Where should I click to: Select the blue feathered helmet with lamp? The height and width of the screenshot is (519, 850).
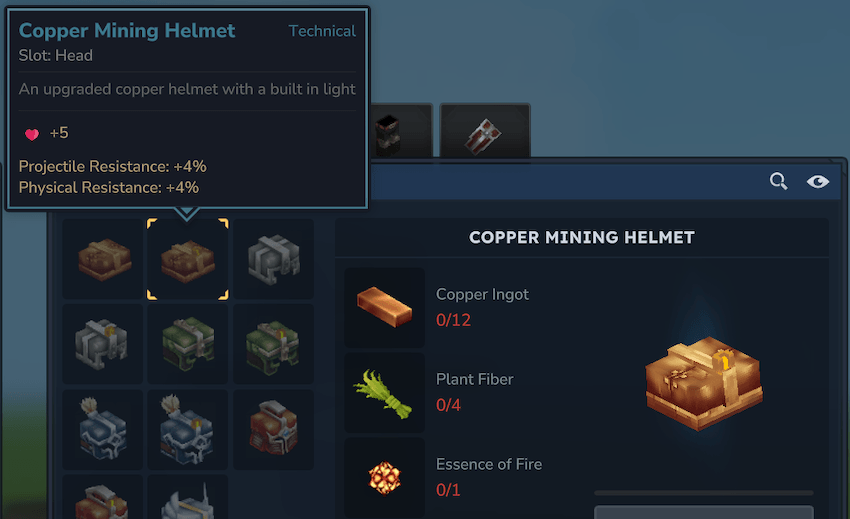[x=188, y=429]
